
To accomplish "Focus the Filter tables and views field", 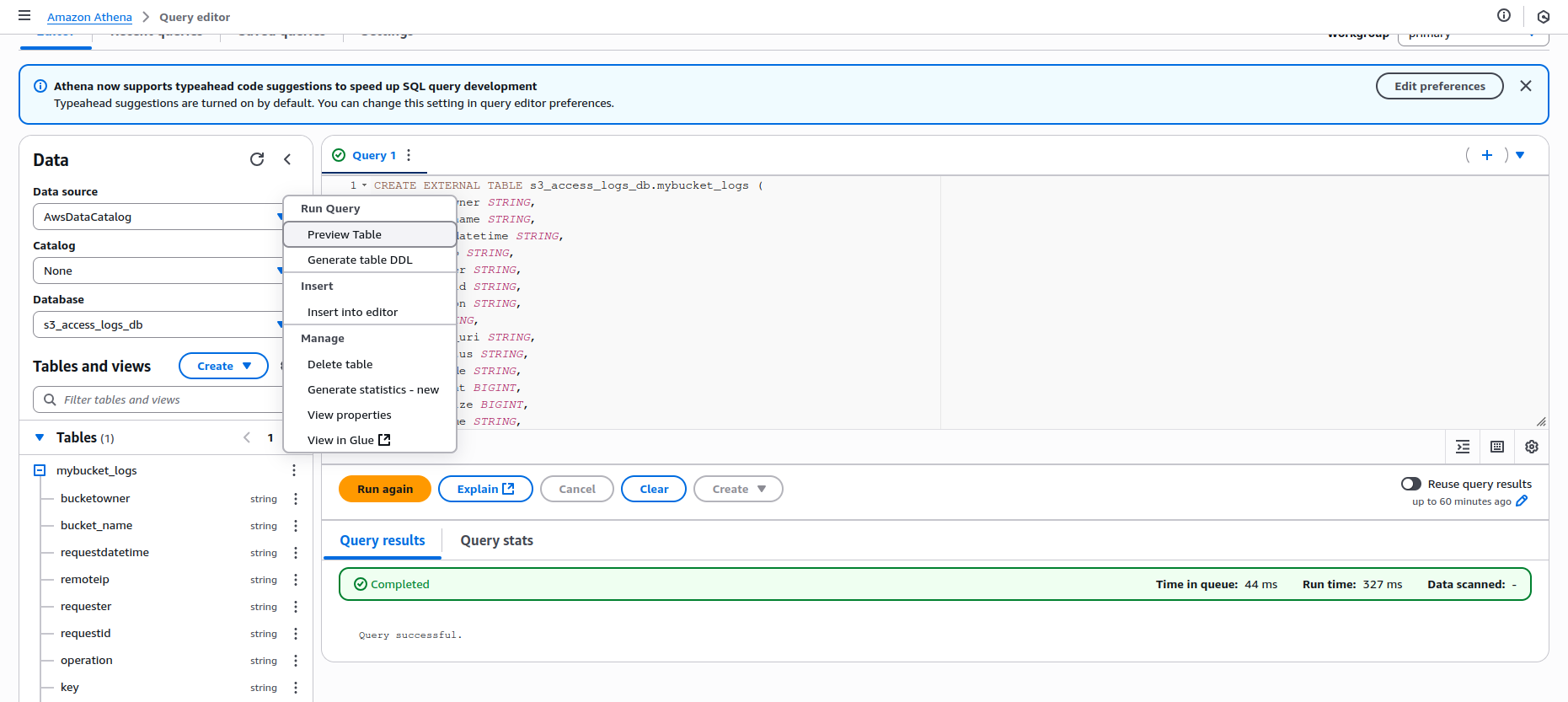I will (159, 399).
